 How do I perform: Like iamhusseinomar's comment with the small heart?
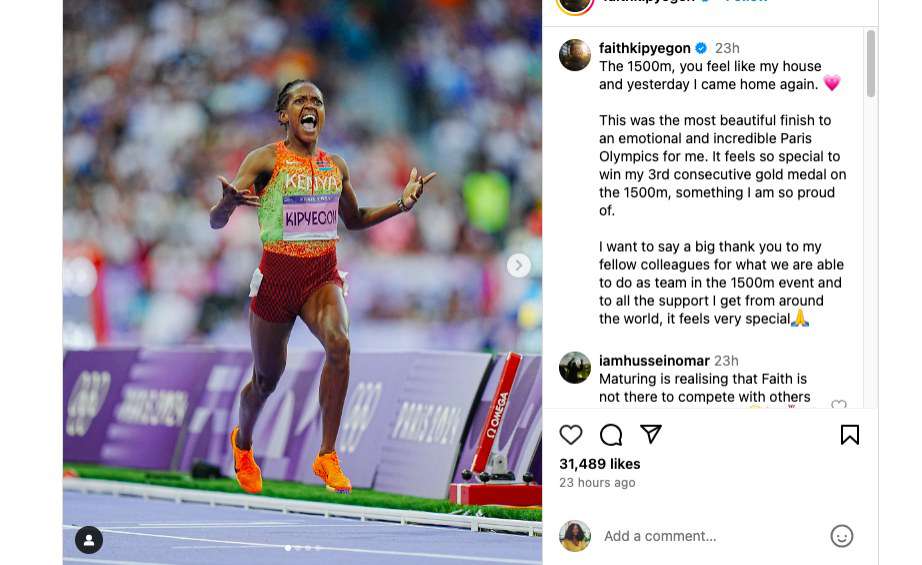tap(839, 404)
